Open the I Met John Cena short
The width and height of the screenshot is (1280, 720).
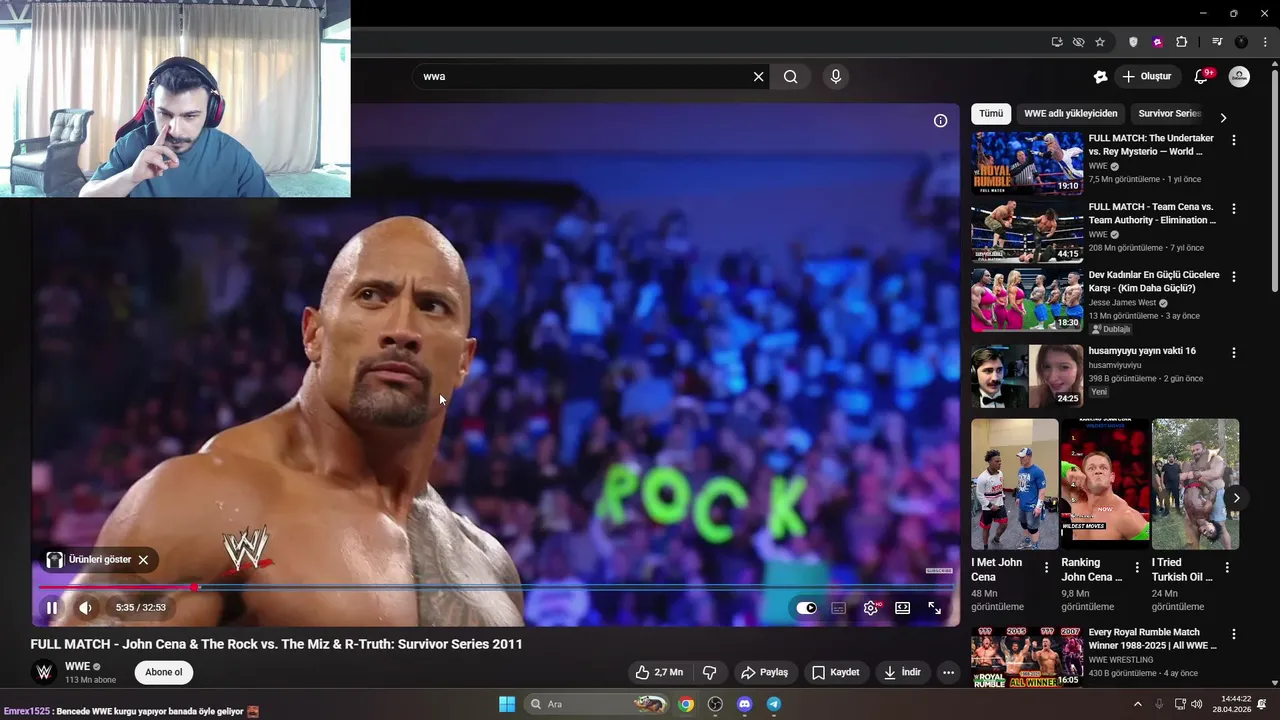1014,484
